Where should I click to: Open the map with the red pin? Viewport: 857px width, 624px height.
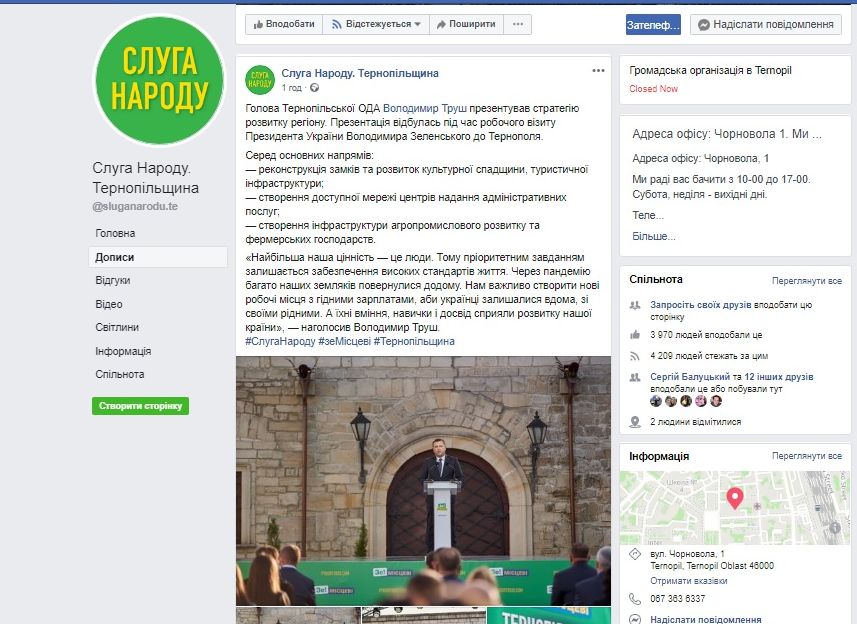point(735,508)
